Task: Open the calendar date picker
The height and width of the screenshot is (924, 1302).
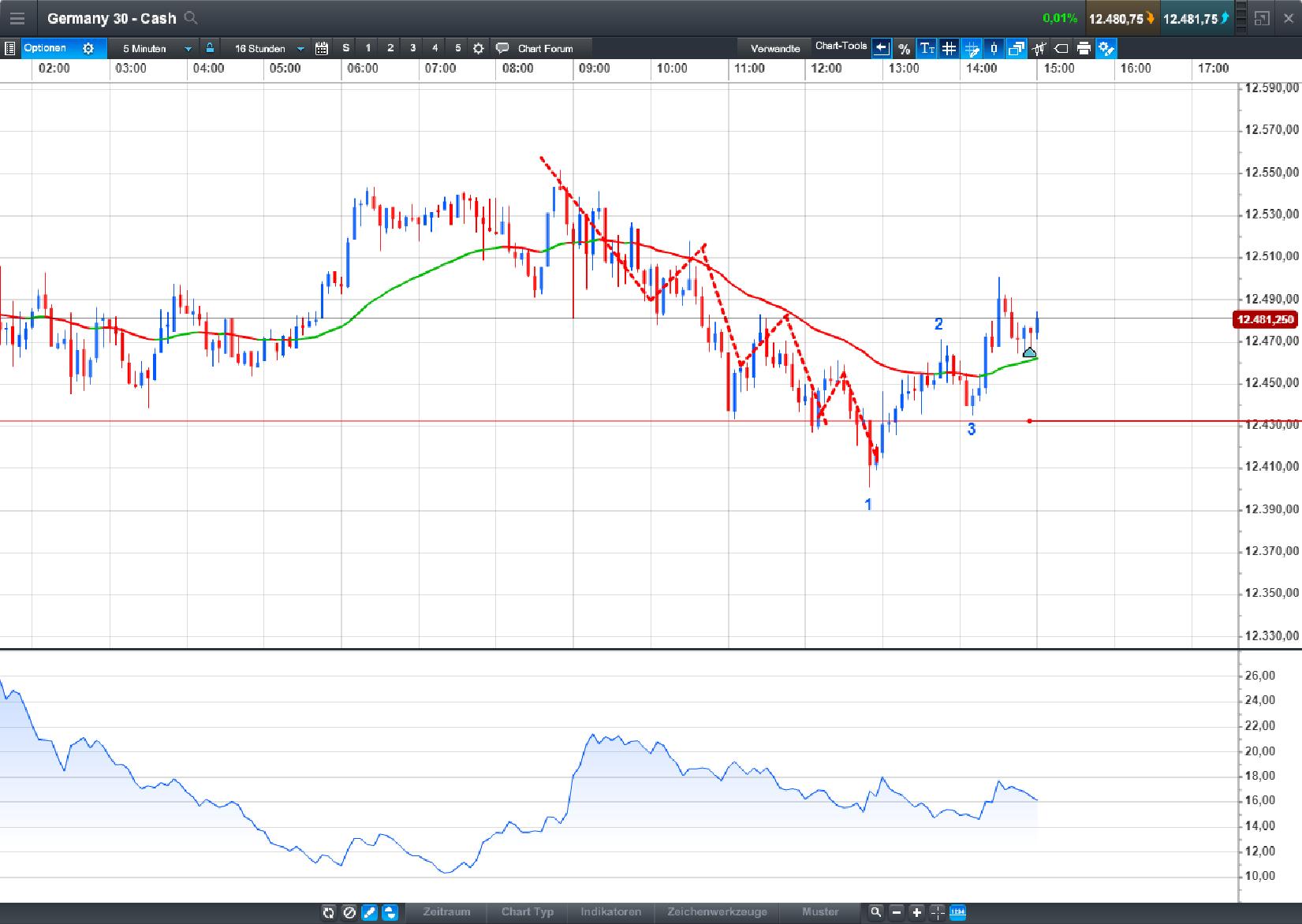Action: [321, 48]
